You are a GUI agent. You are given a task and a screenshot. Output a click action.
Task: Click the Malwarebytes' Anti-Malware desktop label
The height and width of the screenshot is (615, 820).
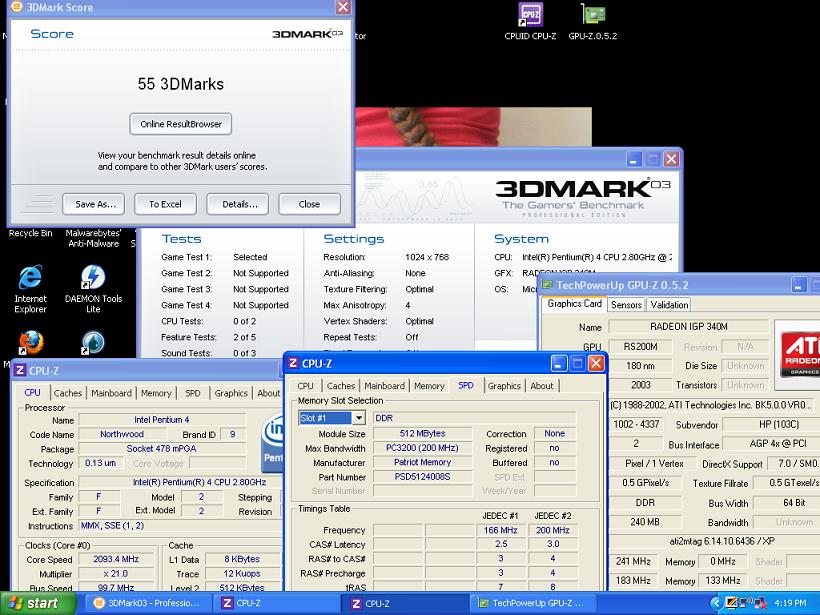point(93,238)
